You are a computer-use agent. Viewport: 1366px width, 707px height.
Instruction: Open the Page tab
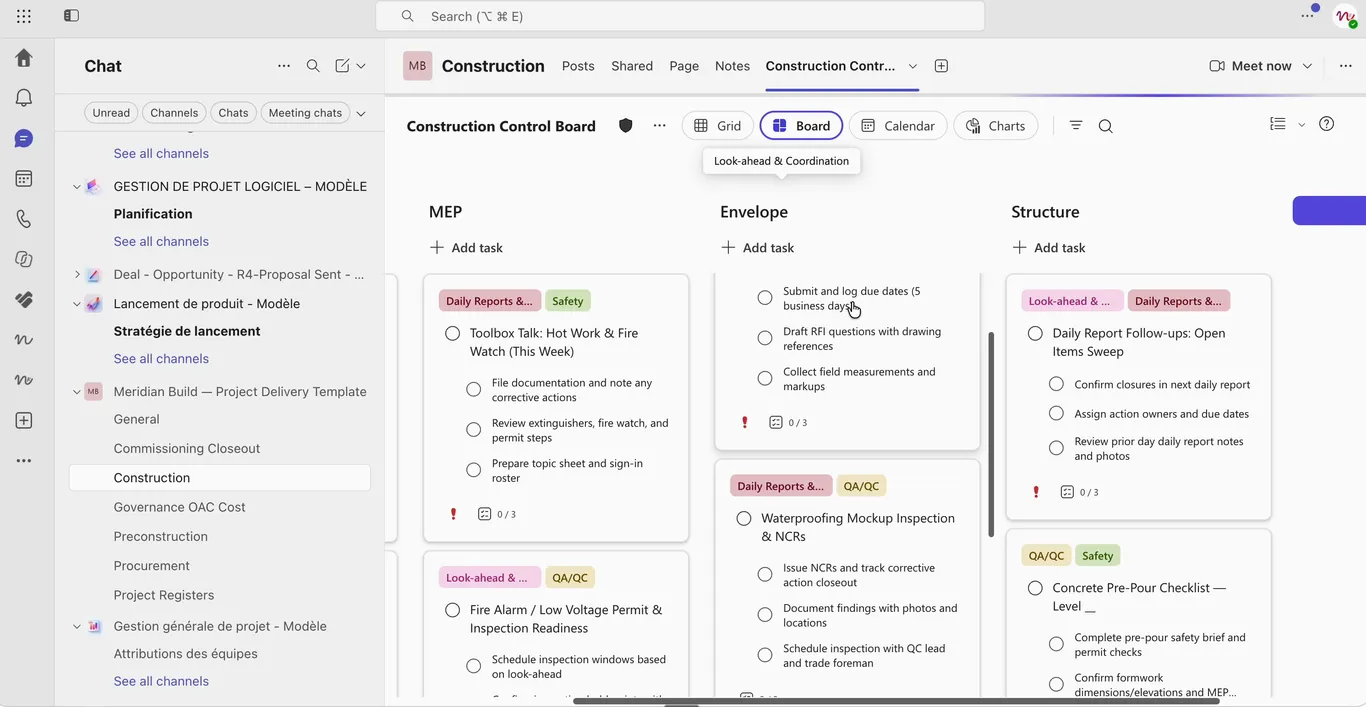pyautogui.click(x=684, y=66)
